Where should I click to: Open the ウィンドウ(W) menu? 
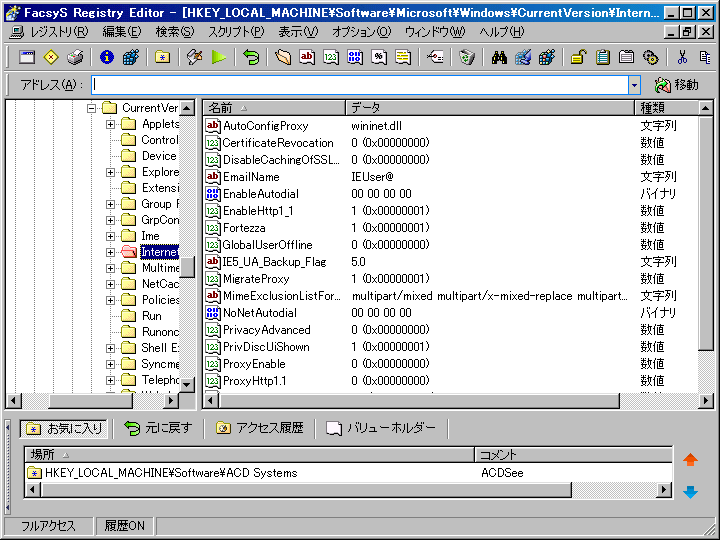click(435, 32)
